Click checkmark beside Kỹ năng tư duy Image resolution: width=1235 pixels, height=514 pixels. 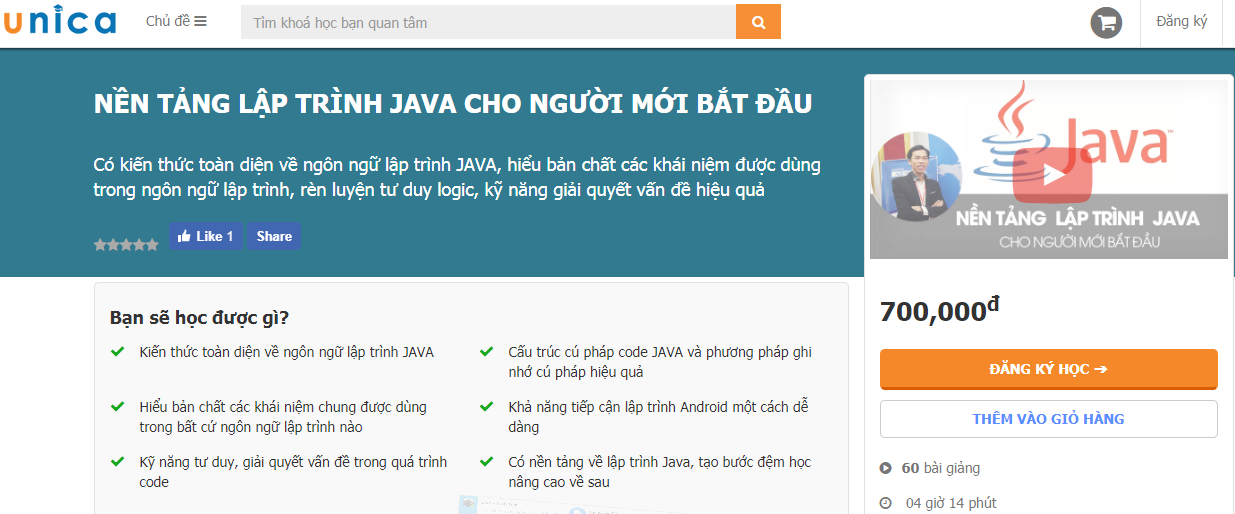pyautogui.click(x=117, y=461)
